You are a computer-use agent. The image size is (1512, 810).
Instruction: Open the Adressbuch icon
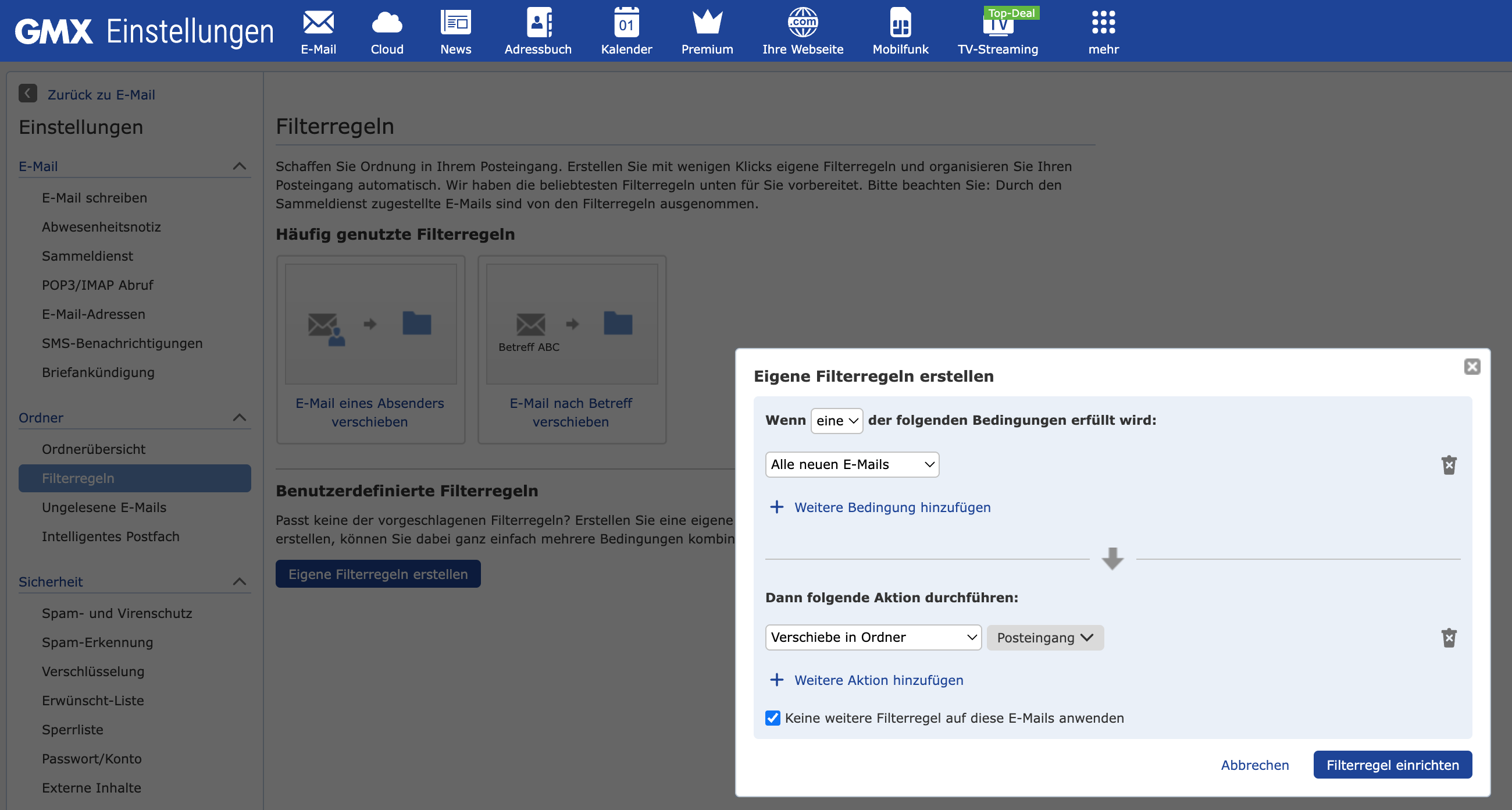pyautogui.click(x=538, y=23)
